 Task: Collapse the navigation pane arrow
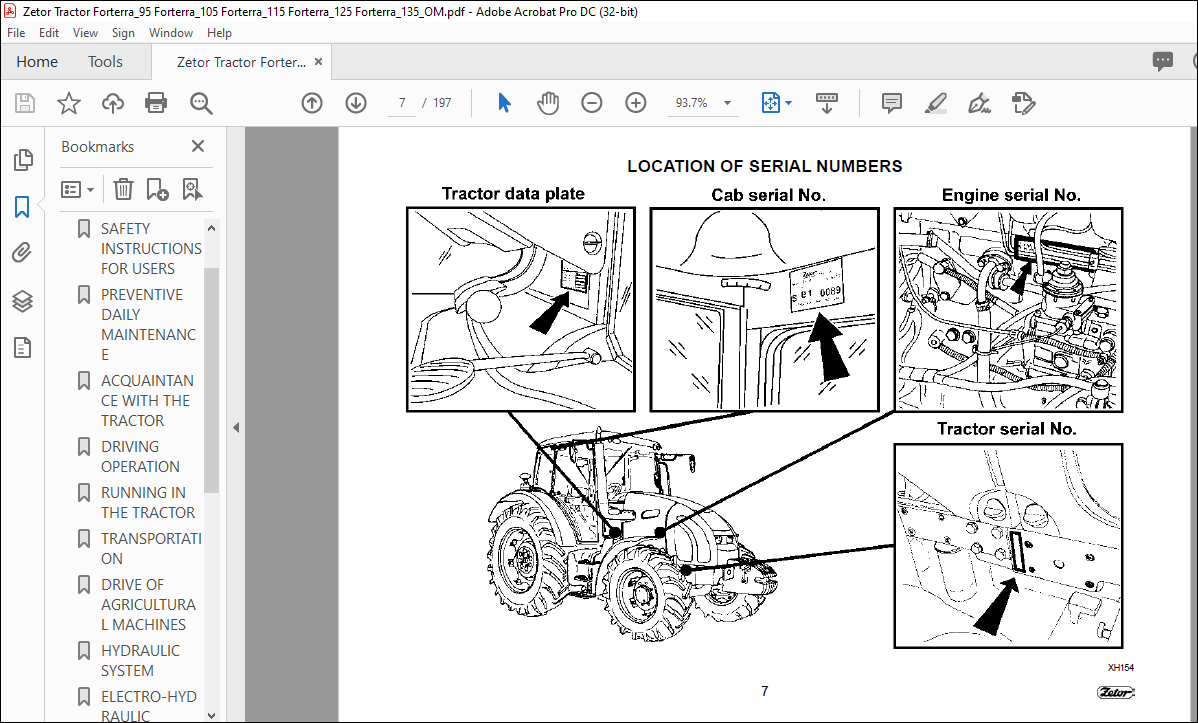[236, 427]
